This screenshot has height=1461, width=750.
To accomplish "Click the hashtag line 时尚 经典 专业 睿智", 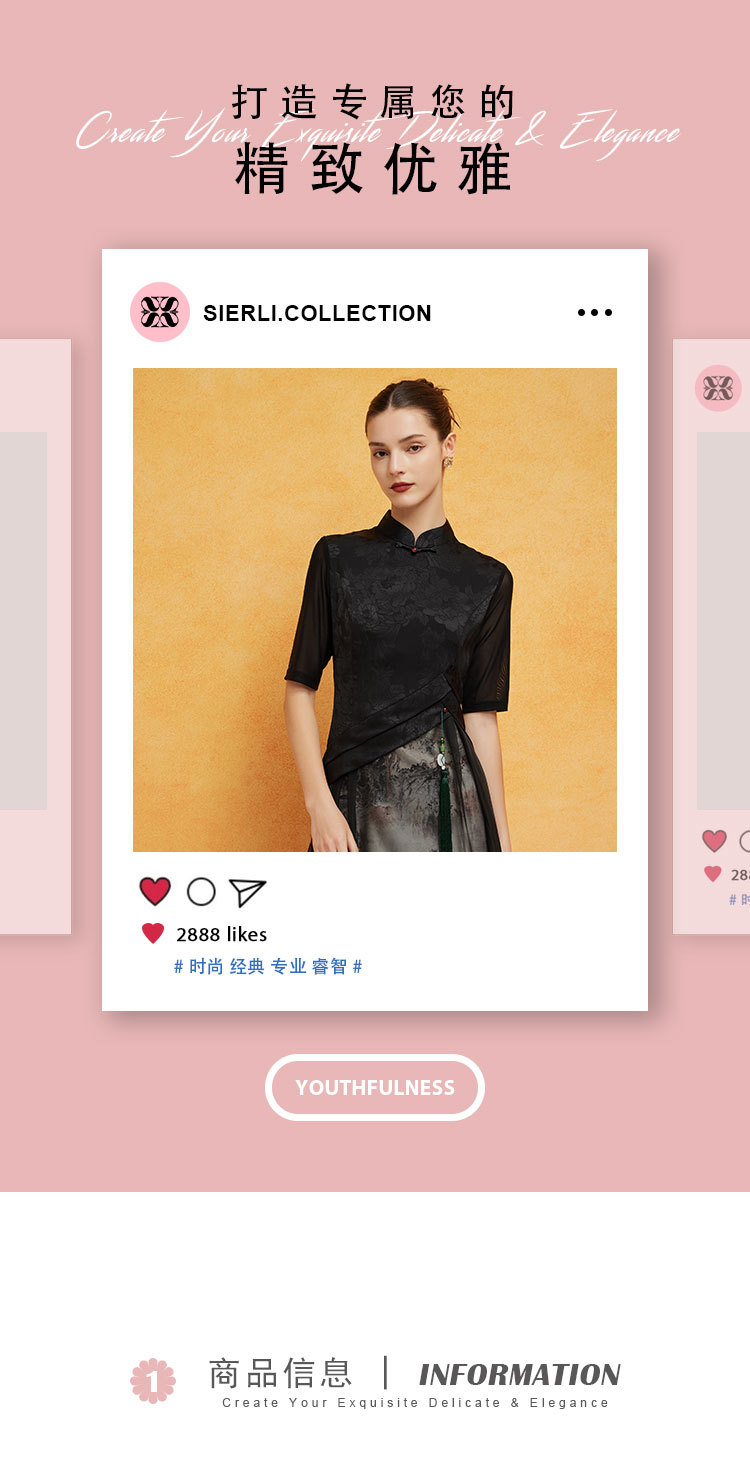I will [268, 966].
